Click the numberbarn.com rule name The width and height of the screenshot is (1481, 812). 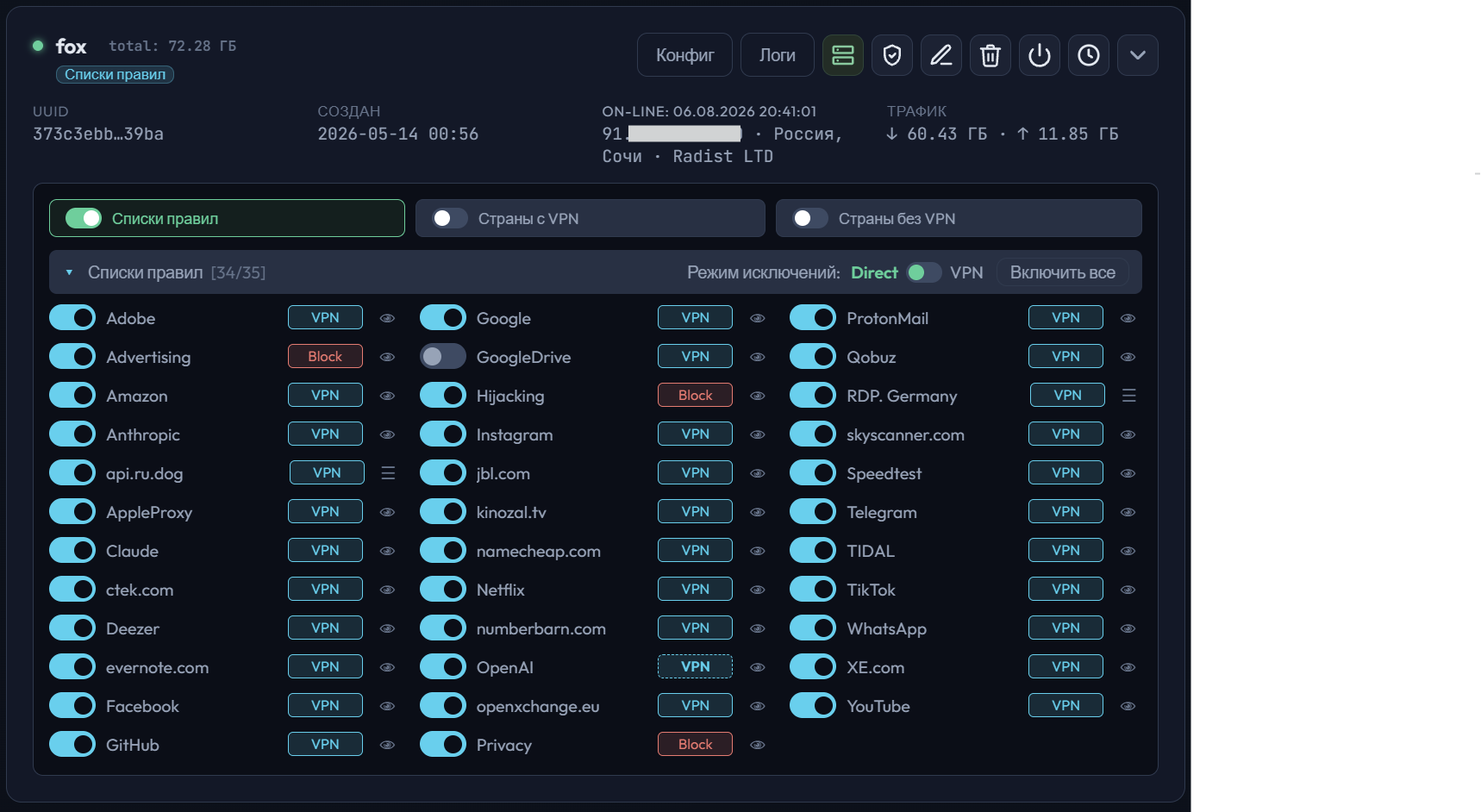point(541,628)
